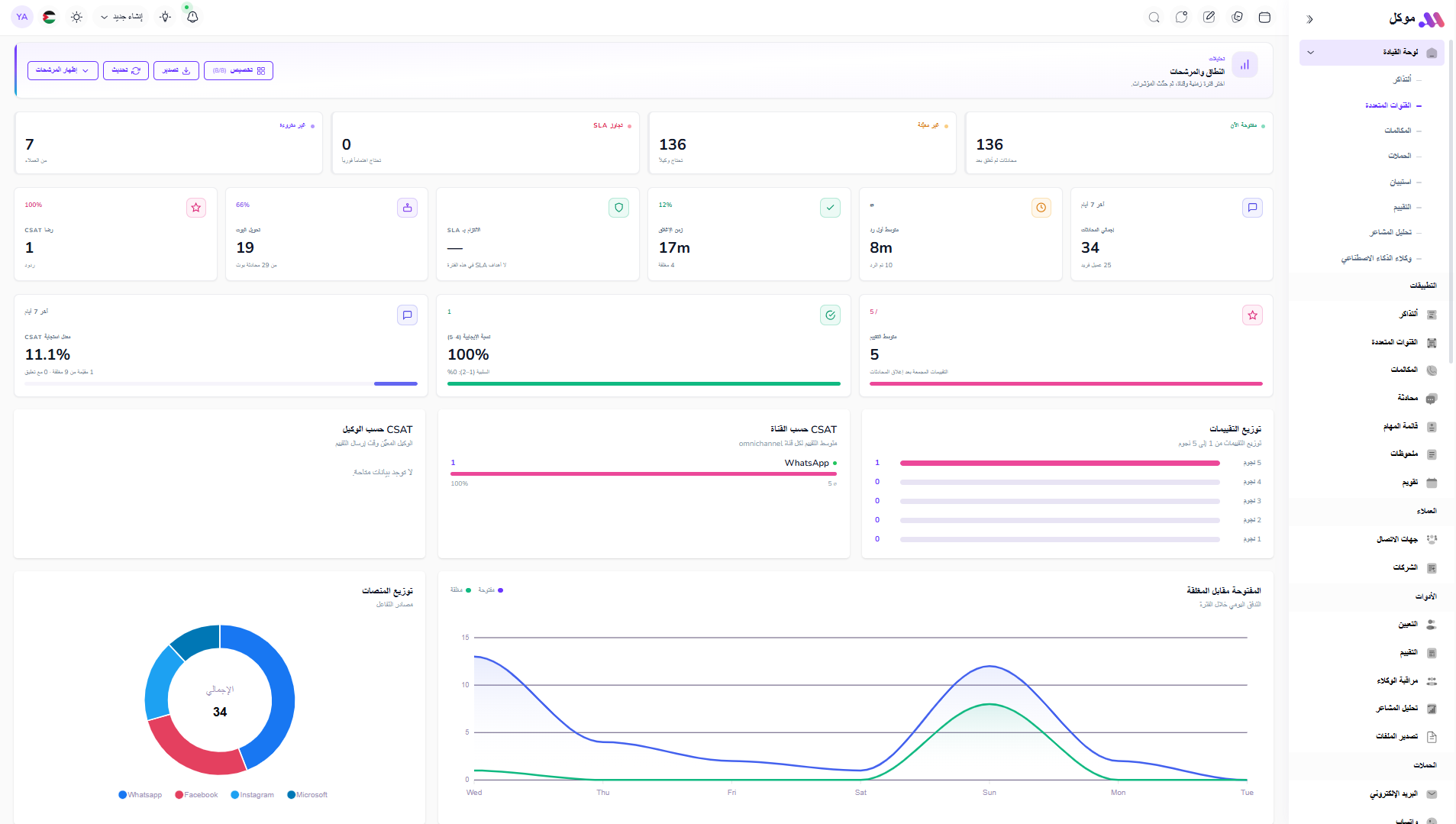Open the notifications bell icon
The image size is (1456, 824).
coord(192,17)
